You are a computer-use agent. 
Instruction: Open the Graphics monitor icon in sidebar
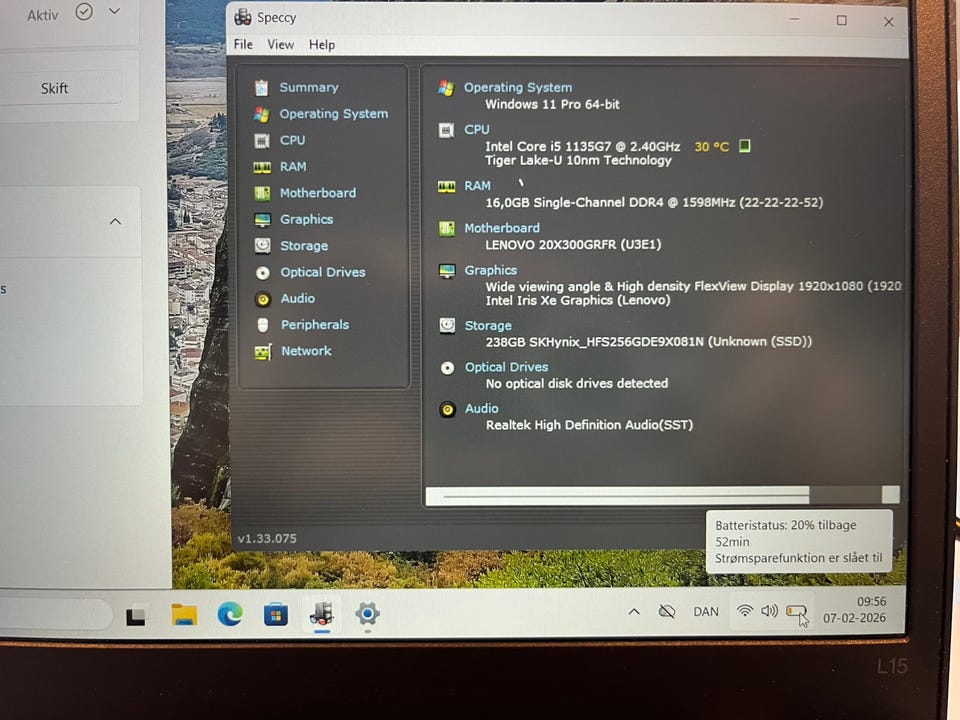point(262,220)
